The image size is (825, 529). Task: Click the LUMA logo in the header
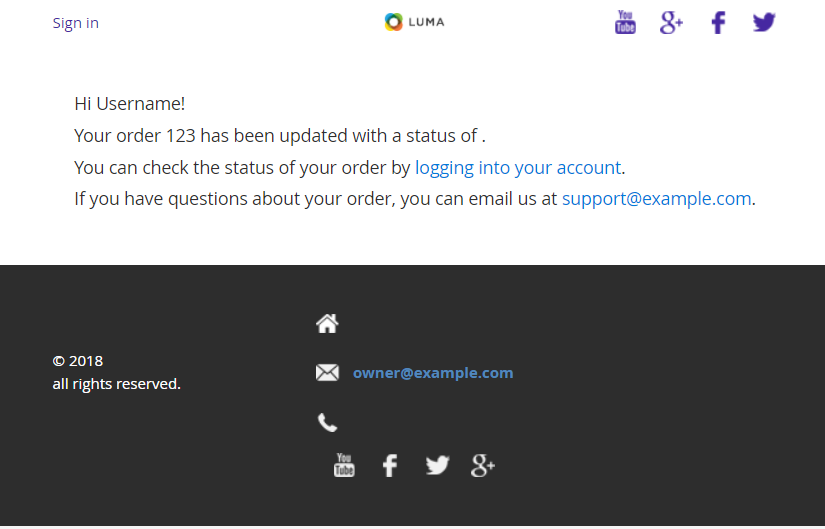point(414,22)
